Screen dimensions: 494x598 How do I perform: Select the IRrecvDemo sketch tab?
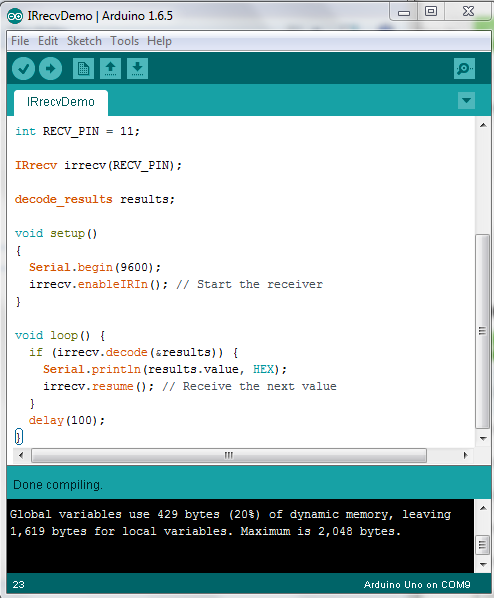61,102
